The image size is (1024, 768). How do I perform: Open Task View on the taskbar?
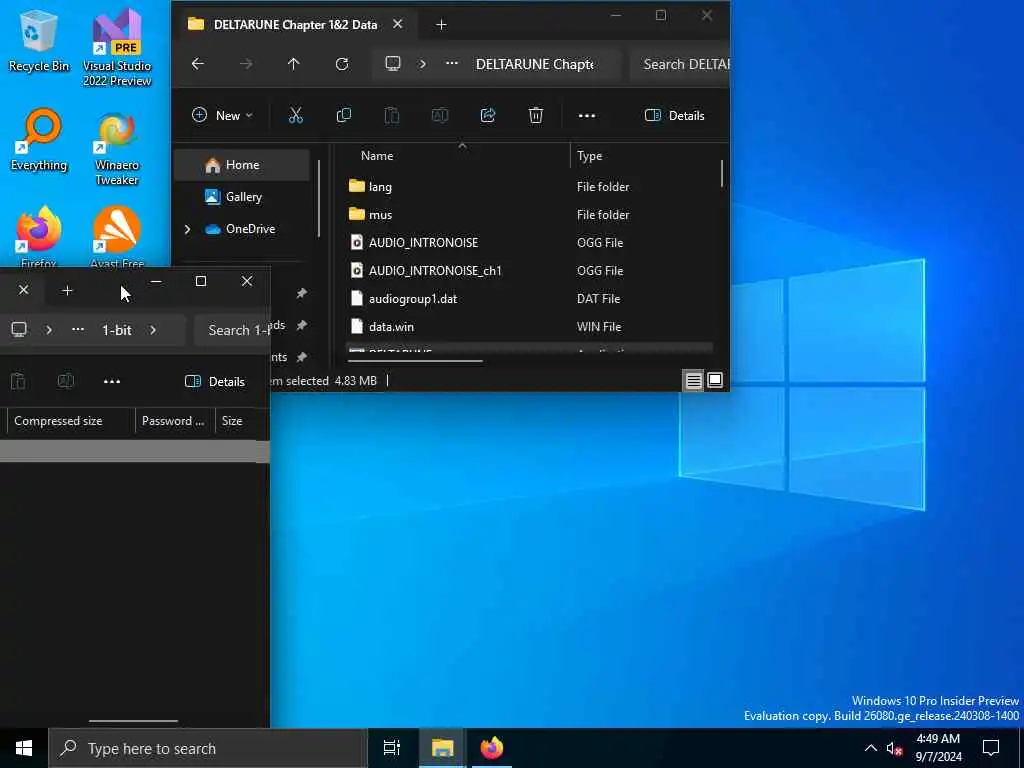point(391,748)
